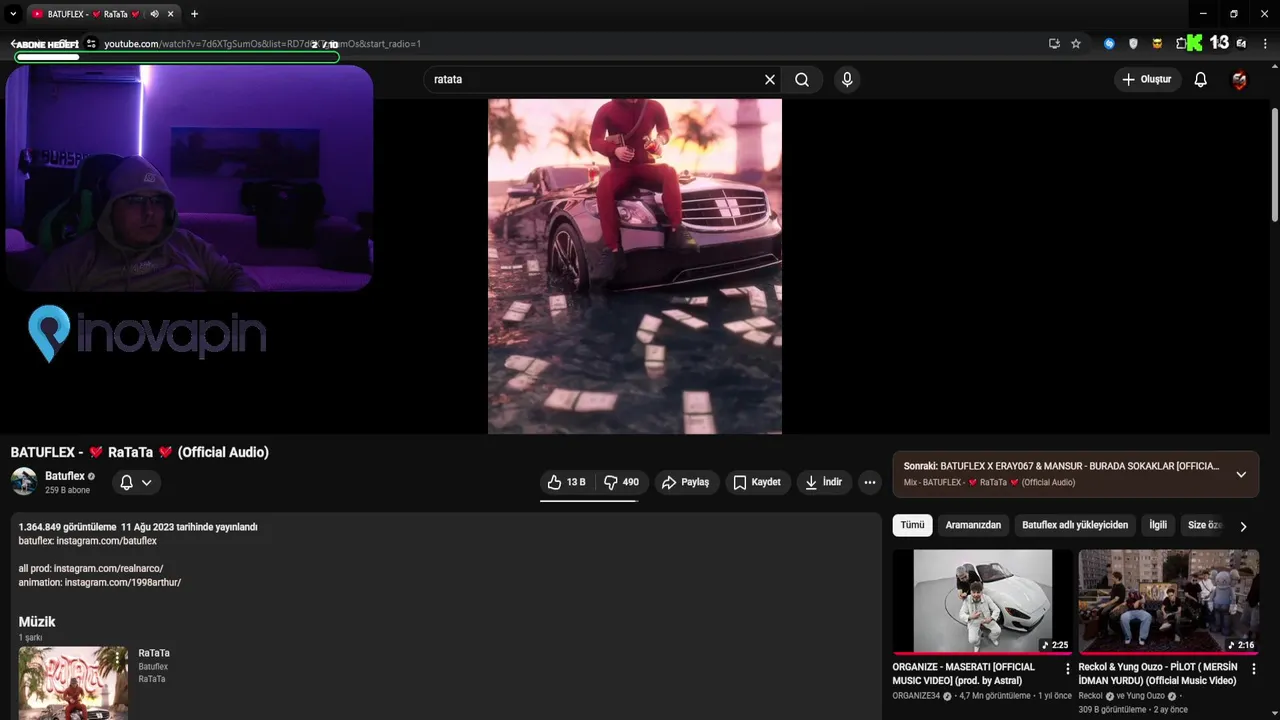Open the ORGANIZE - MASERATI title link

(x=964, y=674)
